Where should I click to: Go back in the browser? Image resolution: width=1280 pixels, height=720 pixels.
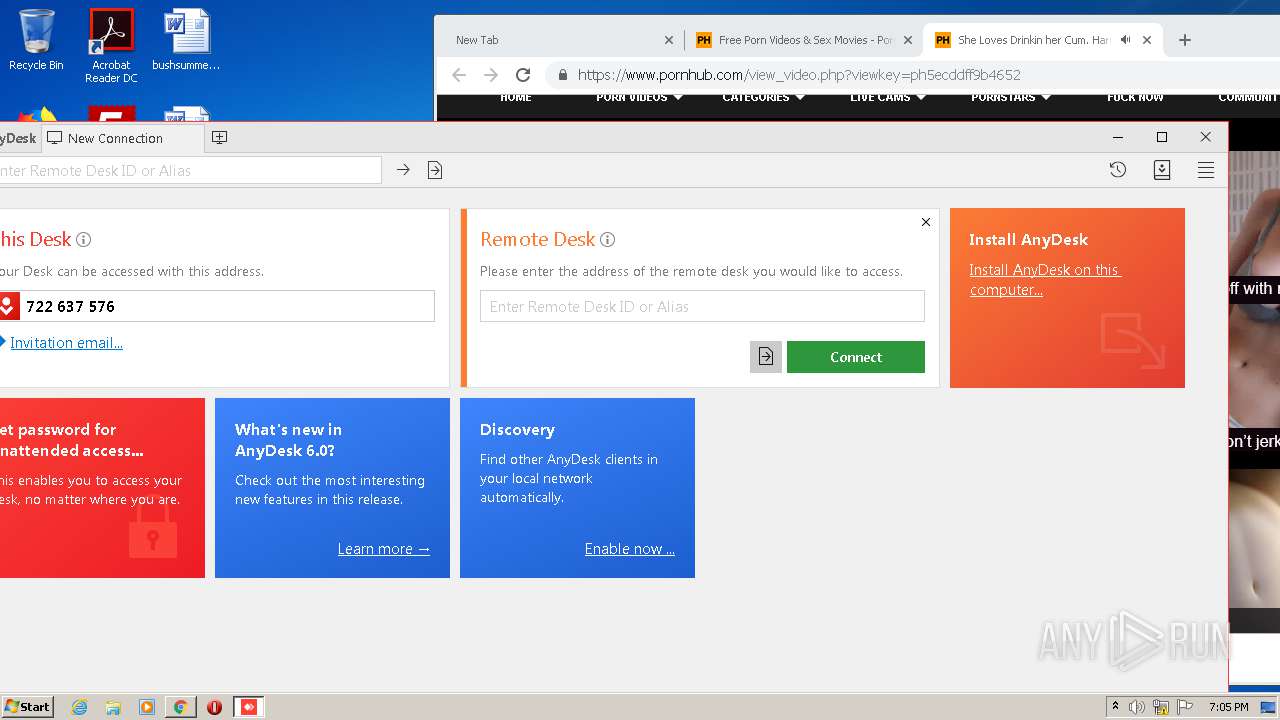click(x=459, y=75)
